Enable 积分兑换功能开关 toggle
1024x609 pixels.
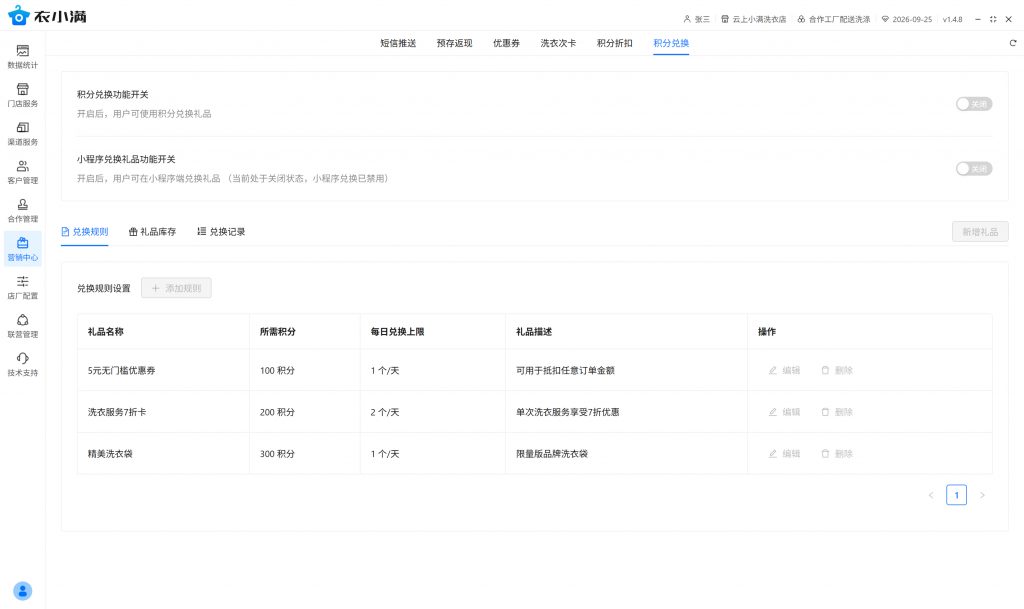(x=973, y=103)
